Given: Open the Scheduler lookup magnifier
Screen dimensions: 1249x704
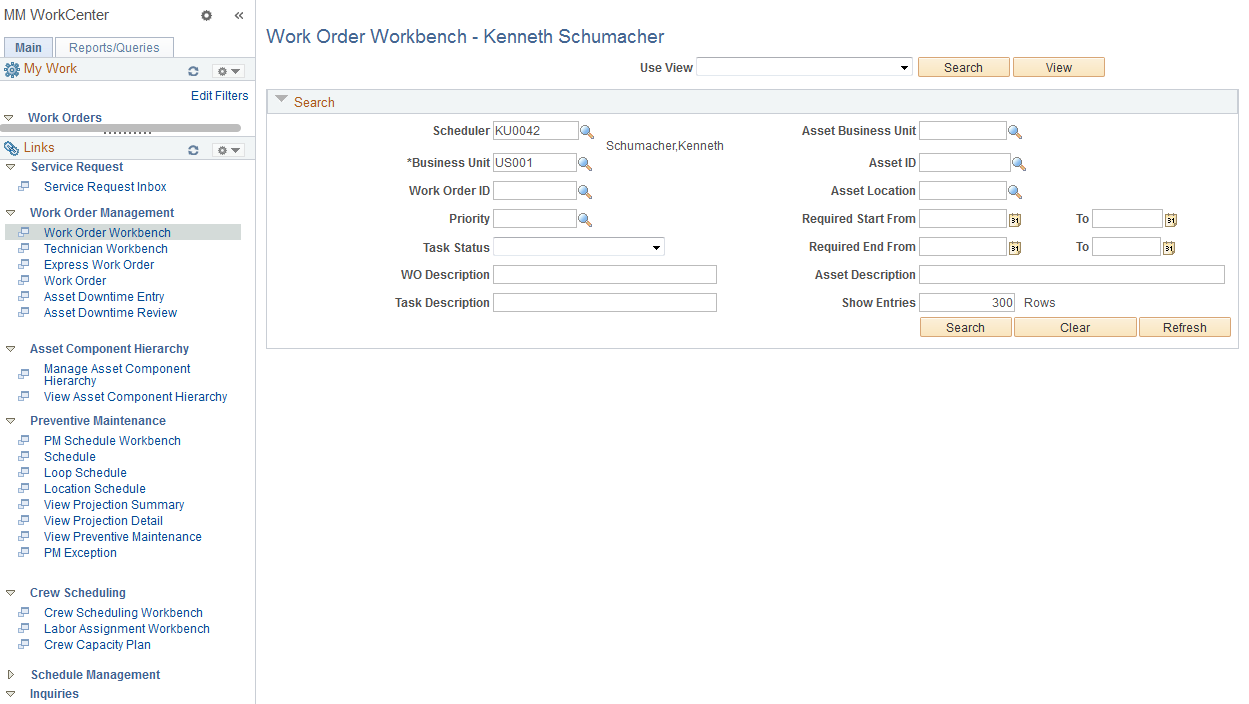Looking at the screenshot, I should [x=587, y=132].
